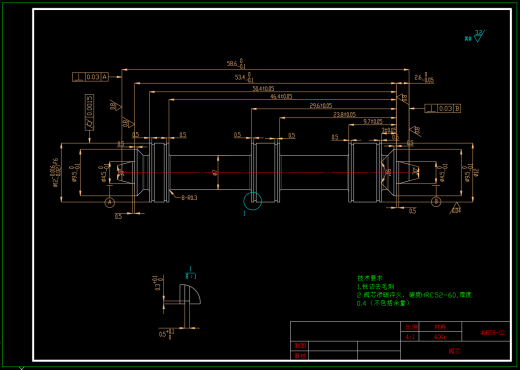520x370 pixels.
Task: Select the cyan detail view I scale label
Action: point(191,273)
